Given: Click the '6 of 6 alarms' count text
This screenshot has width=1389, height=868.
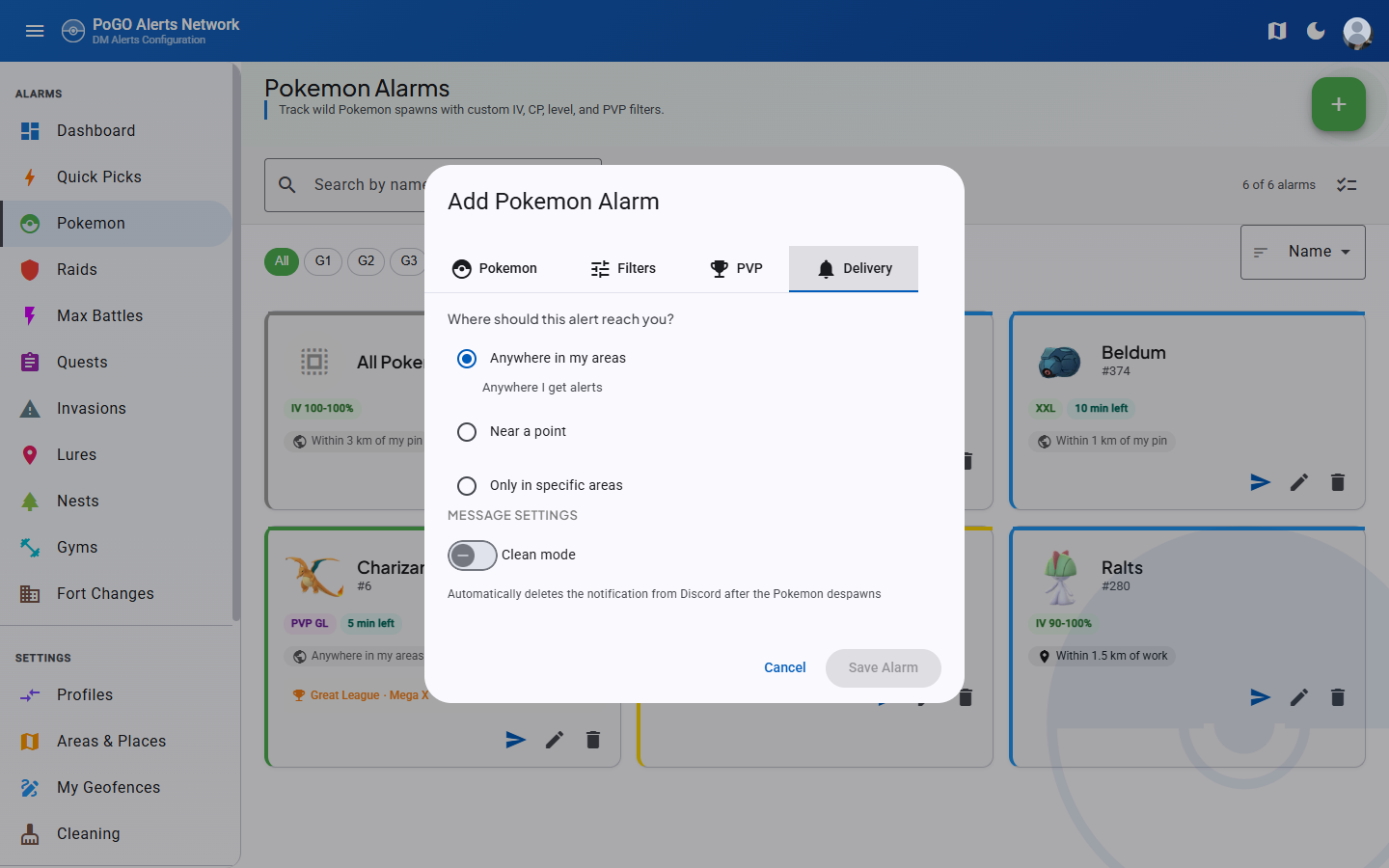Looking at the screenshot, I should [x=1279, y=184].
